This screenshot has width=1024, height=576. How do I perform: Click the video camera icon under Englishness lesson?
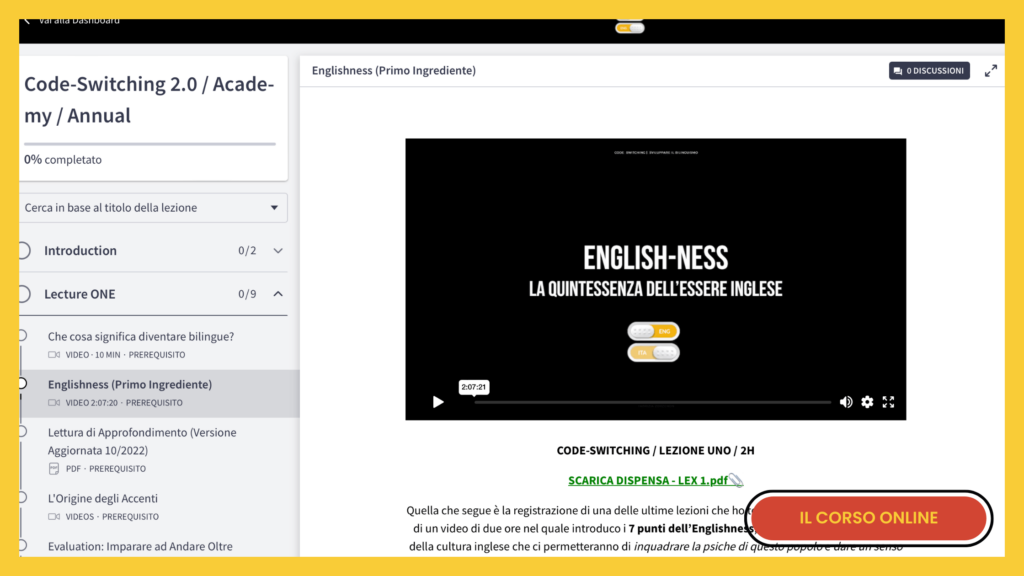pyautogui.click(x=54, y=403)
